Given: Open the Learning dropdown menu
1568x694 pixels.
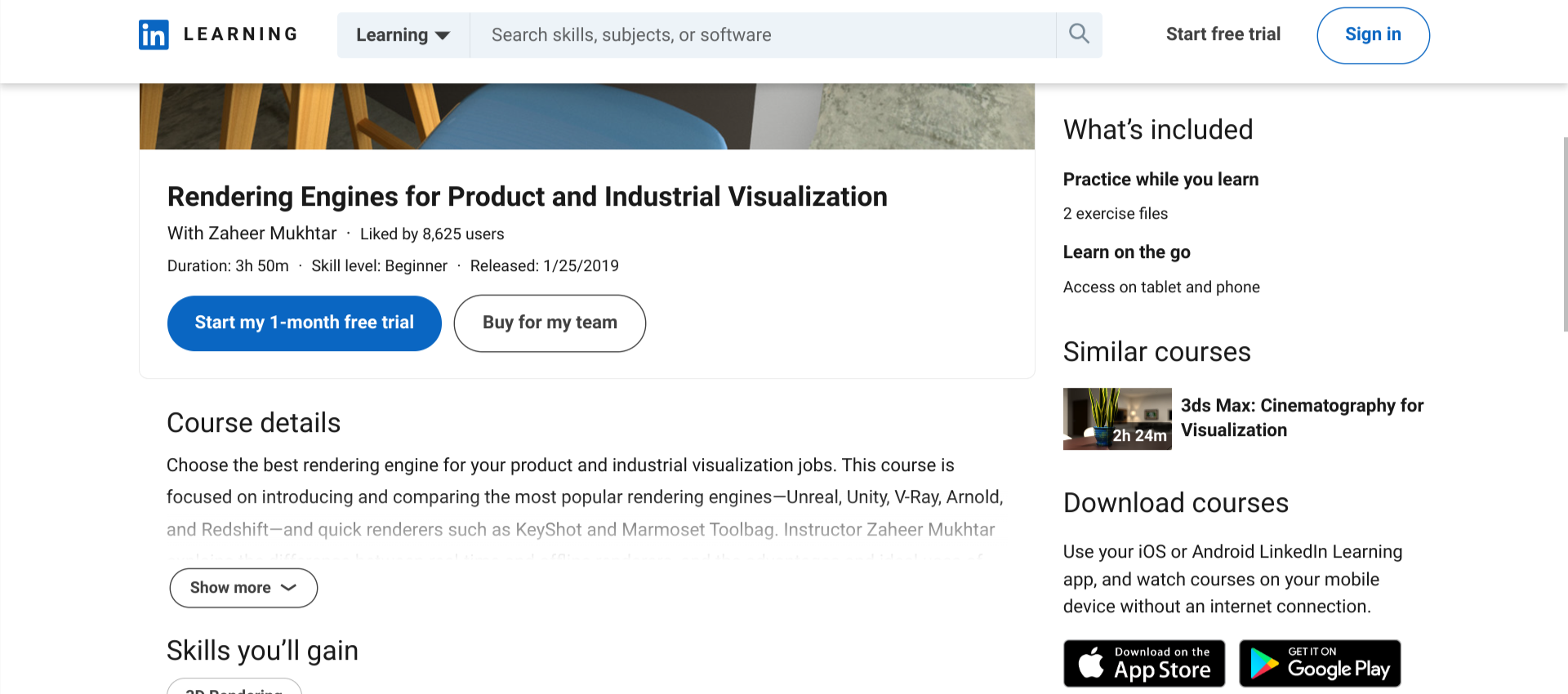Looking at the screenshot, I should 403,35.
